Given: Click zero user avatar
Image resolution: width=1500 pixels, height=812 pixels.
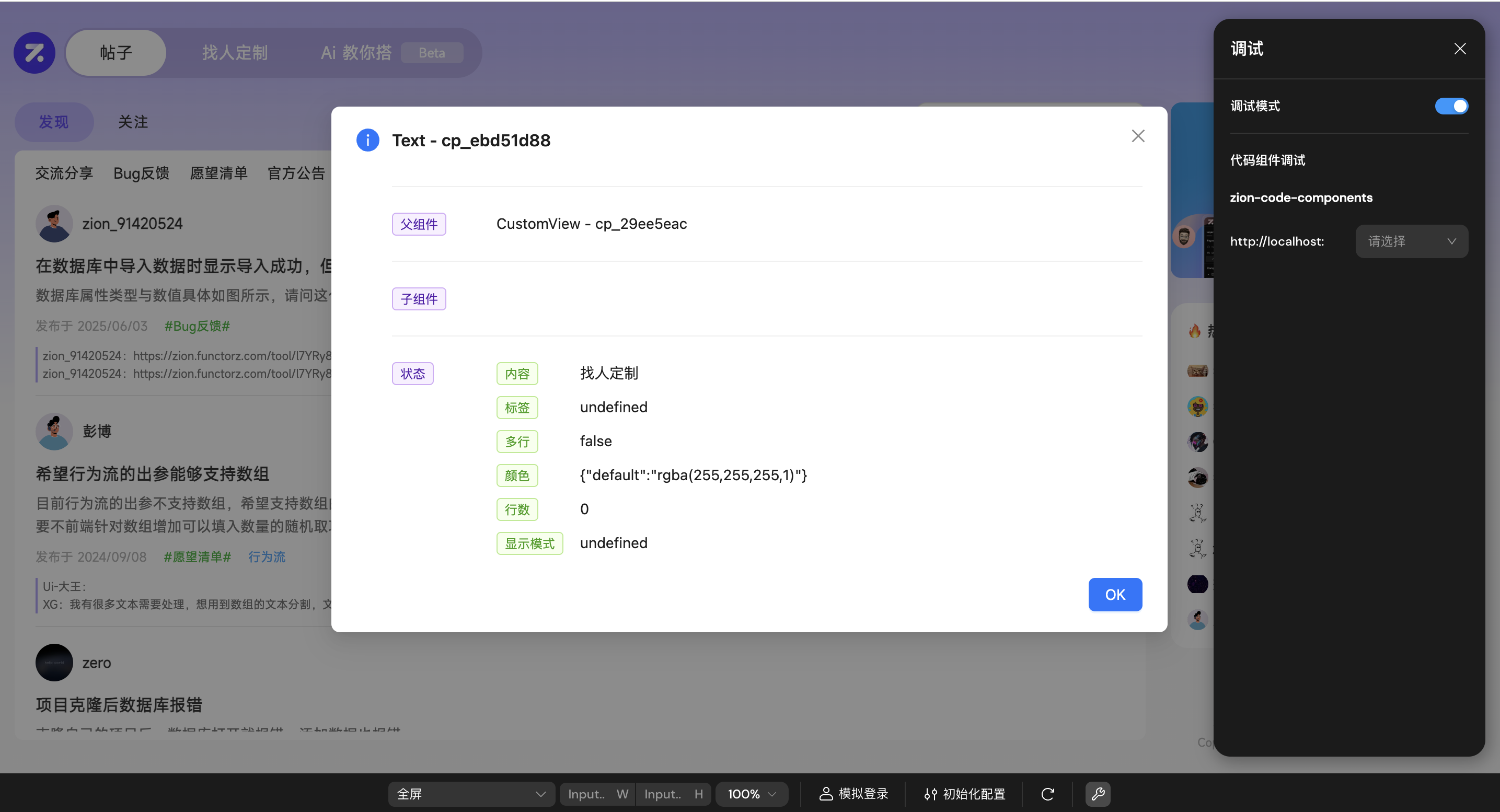Looking at the screenshot, I should click(53, 663).
